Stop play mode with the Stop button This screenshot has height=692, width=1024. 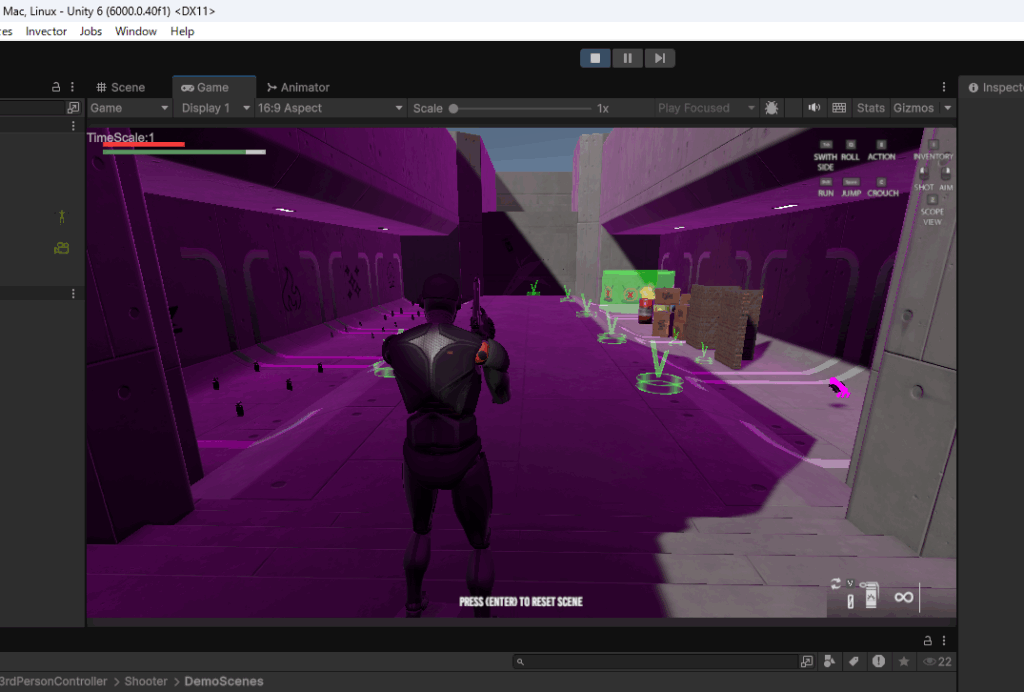click(595, 58)
